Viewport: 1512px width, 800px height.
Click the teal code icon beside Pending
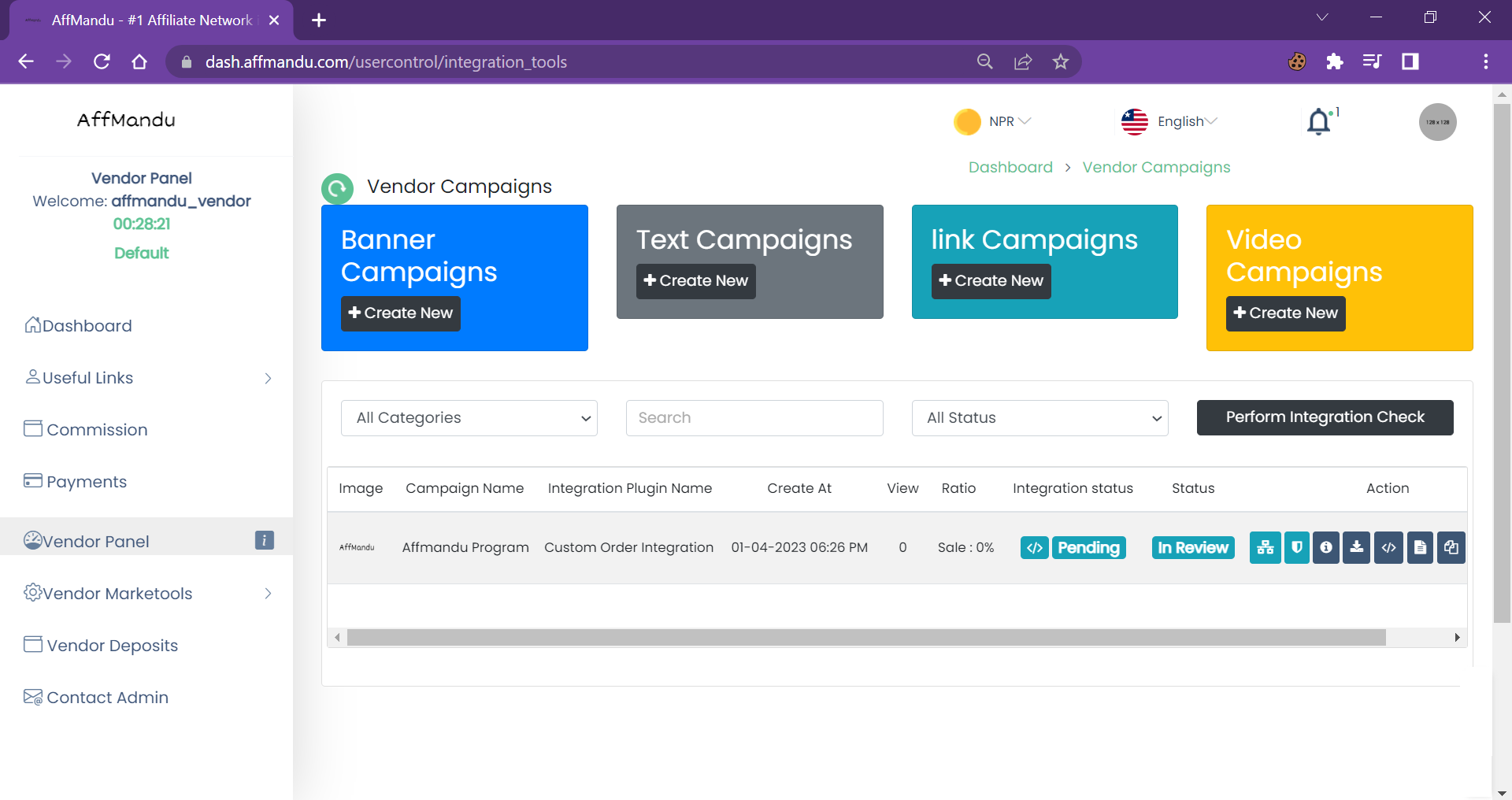tap(1034, 547)
